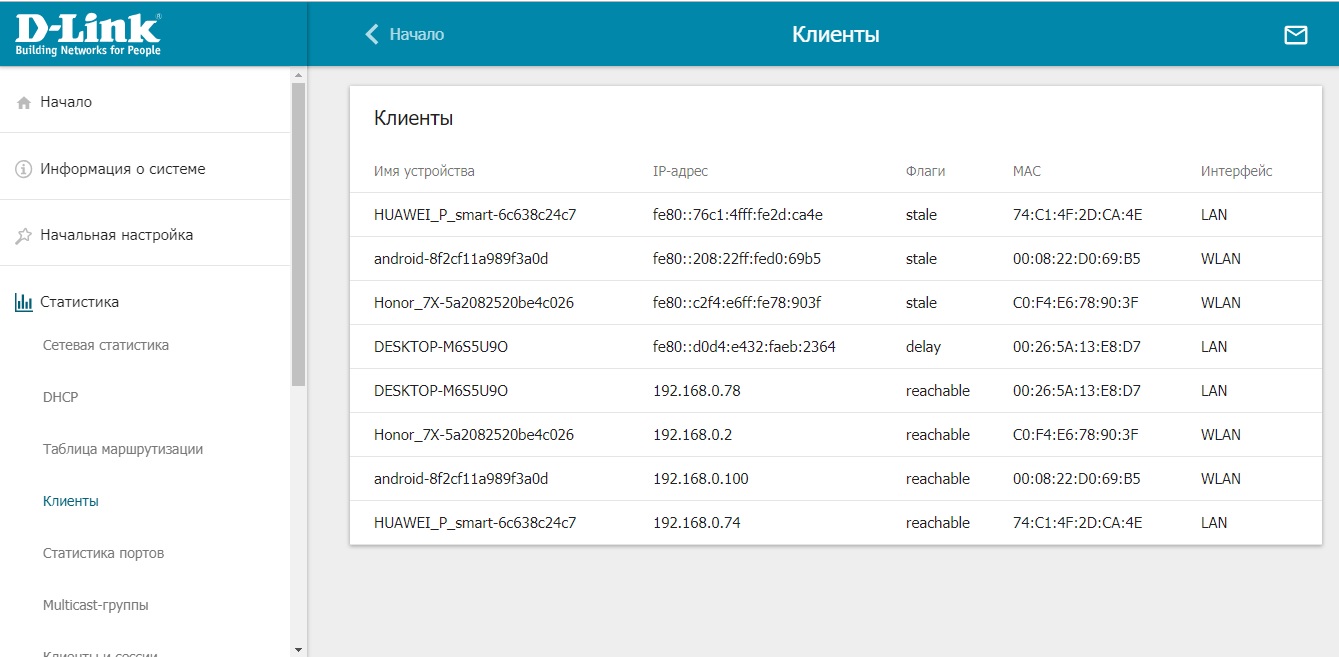Collapse the Статистика menu section

pyautogui.click(x=80, y=302)
